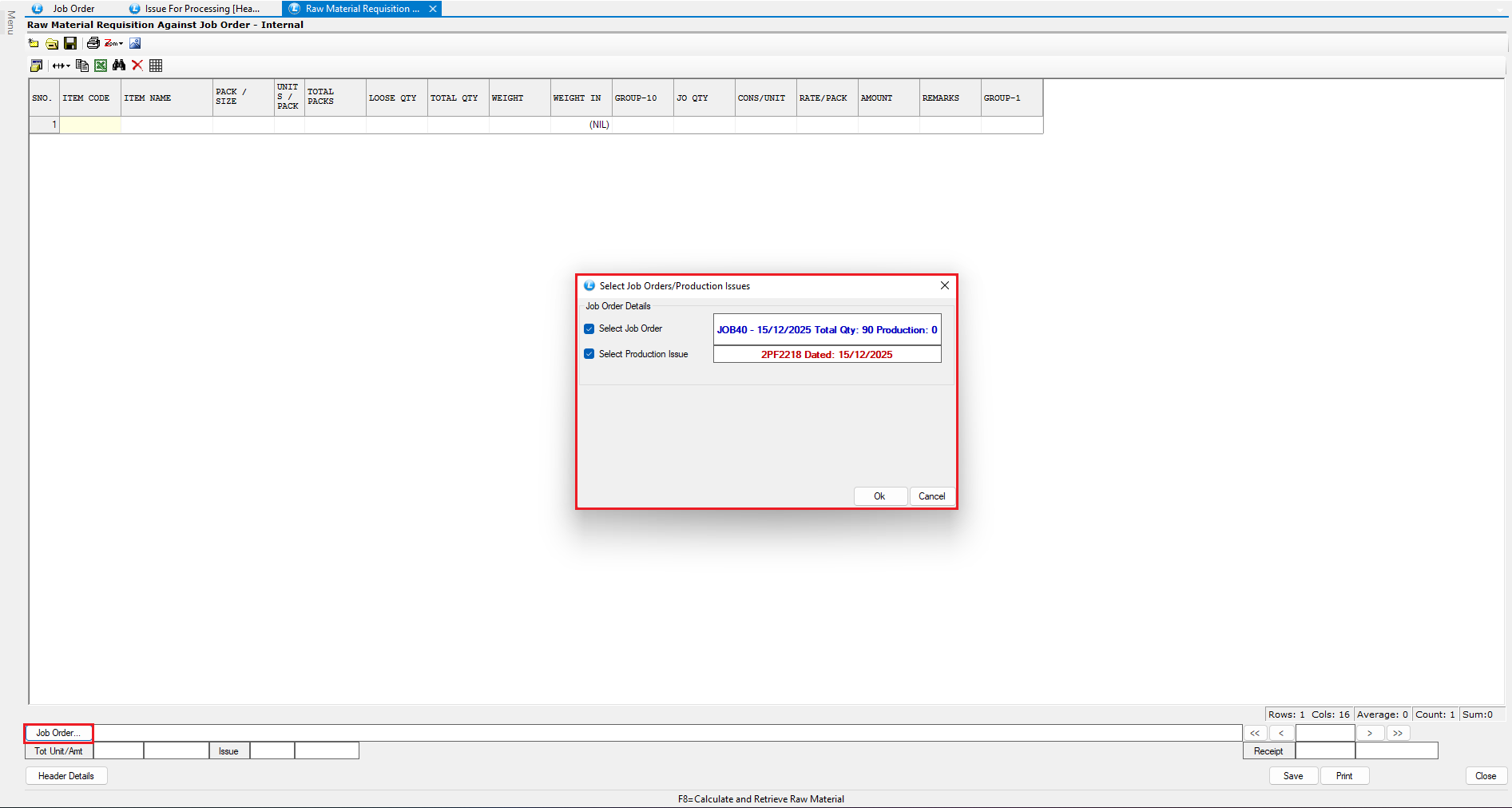Screen dimensions: 1512x808
Task: Click the new document folder icon
Action: (x=34, y=43)
